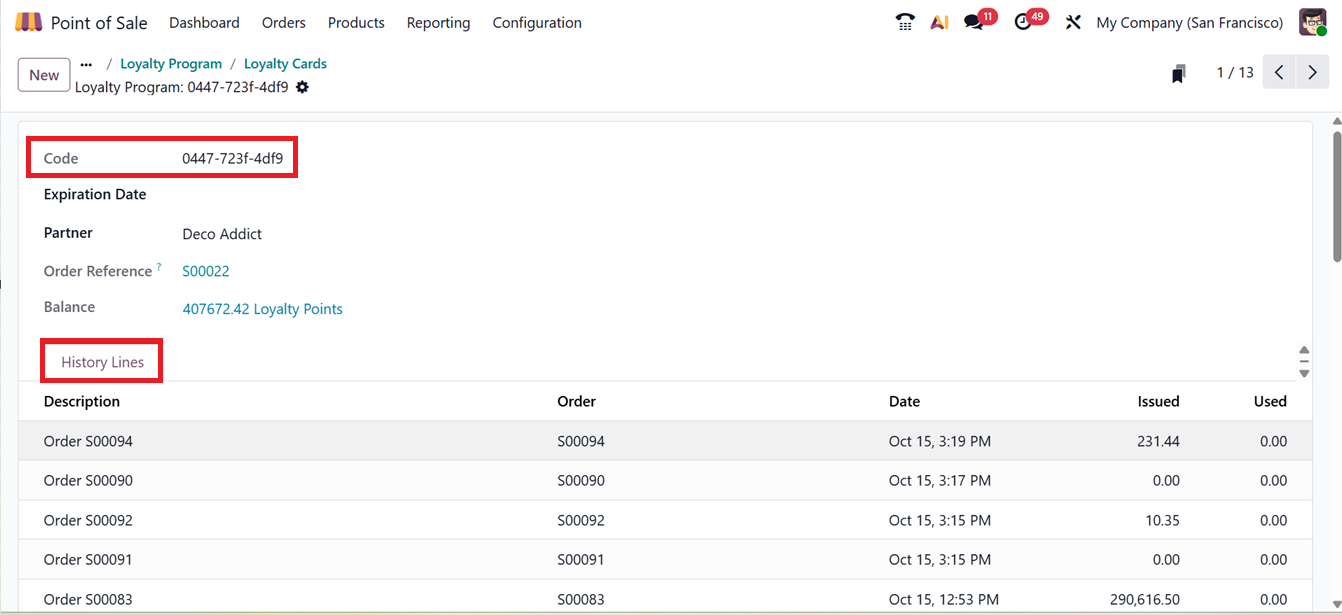Click the Point of Sale app logo
The height and width of the screenshot is (615, 1342).
point(29,22)
